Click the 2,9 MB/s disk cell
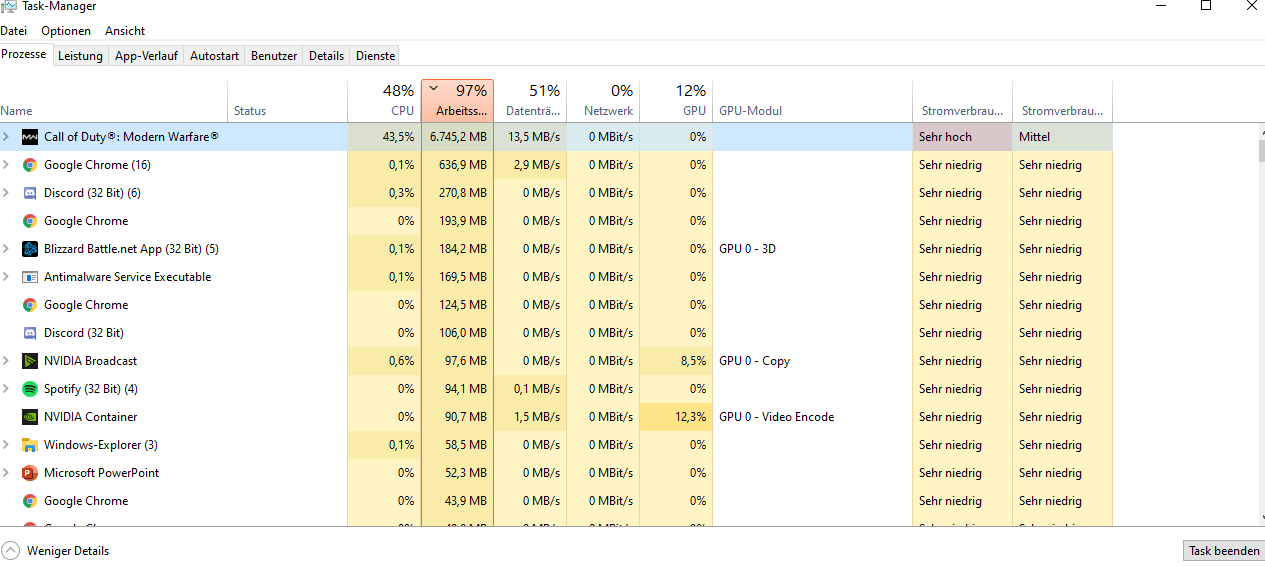Image resolution: width=1265 pixels, height=566 pixels. [530, 165]
